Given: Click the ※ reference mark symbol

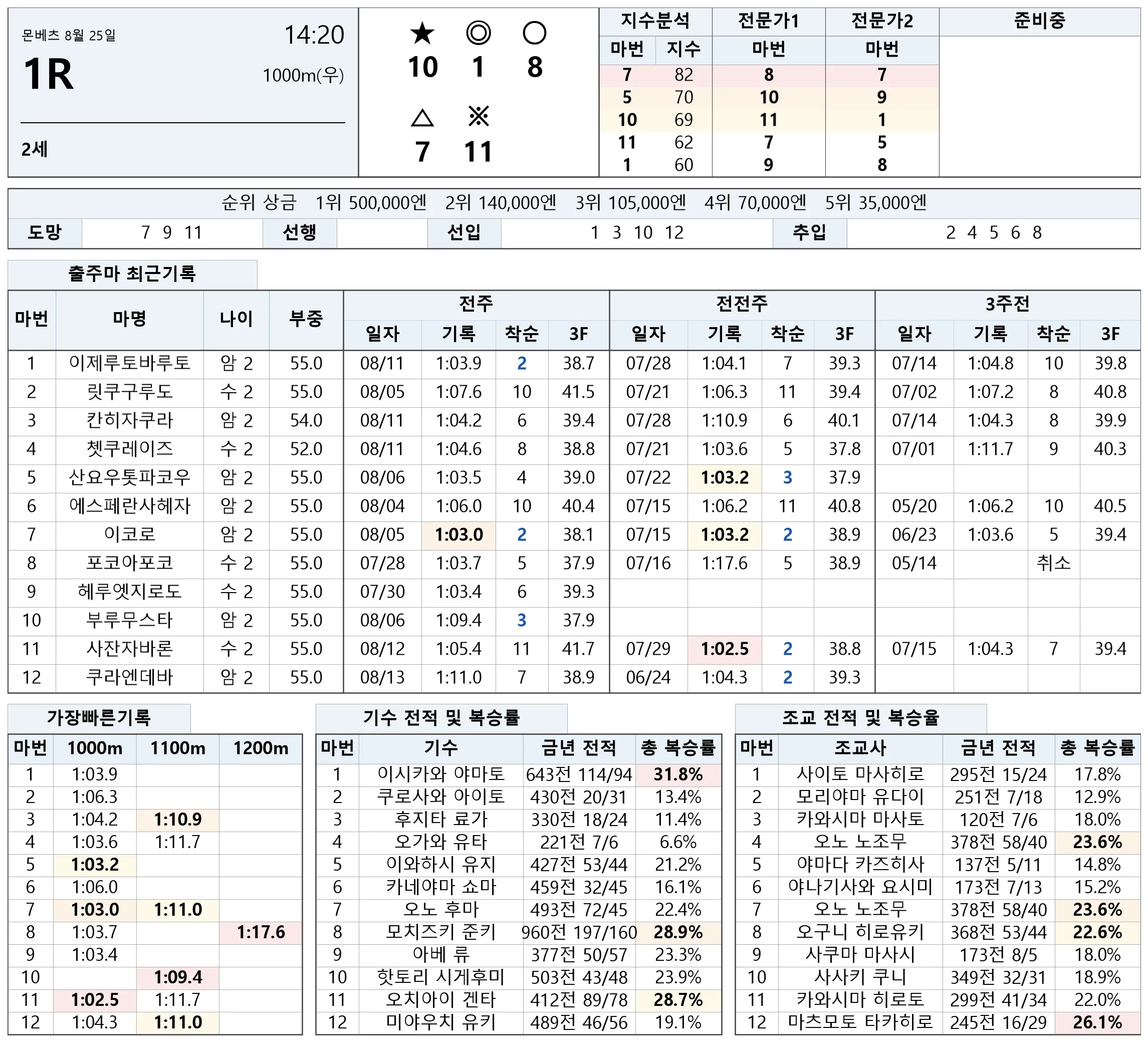Looking at the screenshot, I should [478, 117].
